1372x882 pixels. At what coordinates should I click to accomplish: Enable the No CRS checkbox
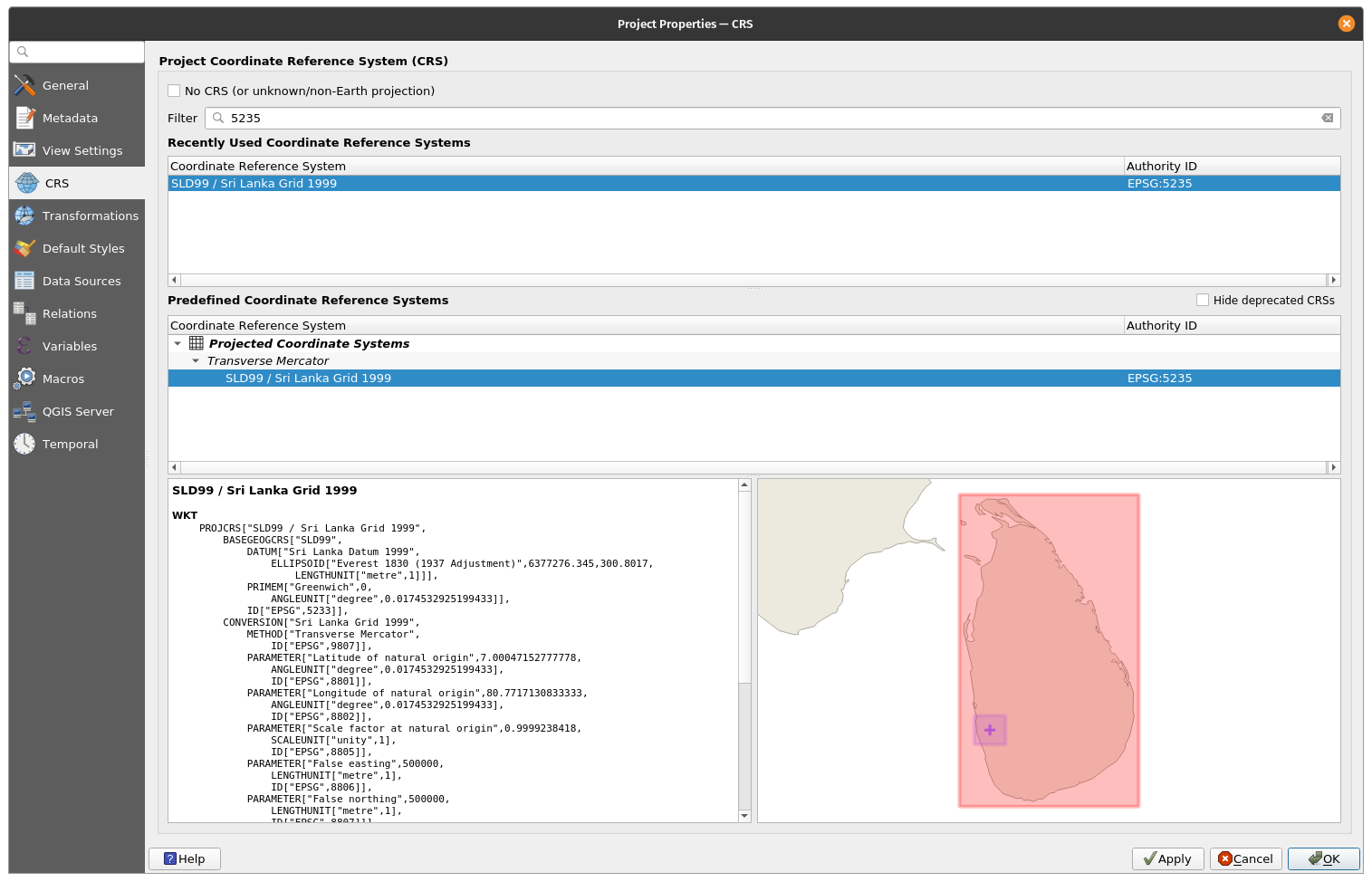click(174, 91)
